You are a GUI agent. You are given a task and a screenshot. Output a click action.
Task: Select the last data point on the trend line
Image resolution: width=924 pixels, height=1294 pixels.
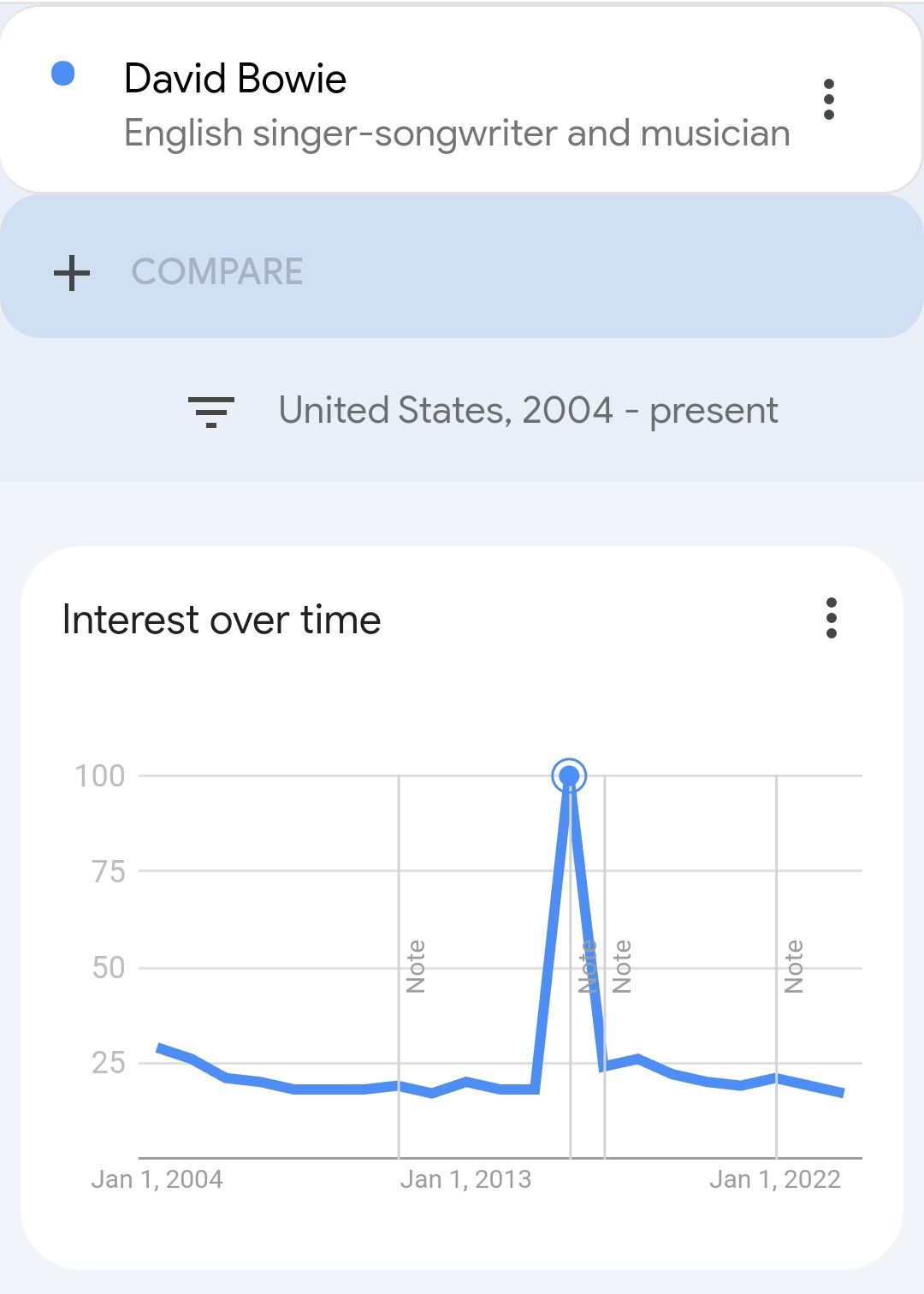(x=843, y=1093)
